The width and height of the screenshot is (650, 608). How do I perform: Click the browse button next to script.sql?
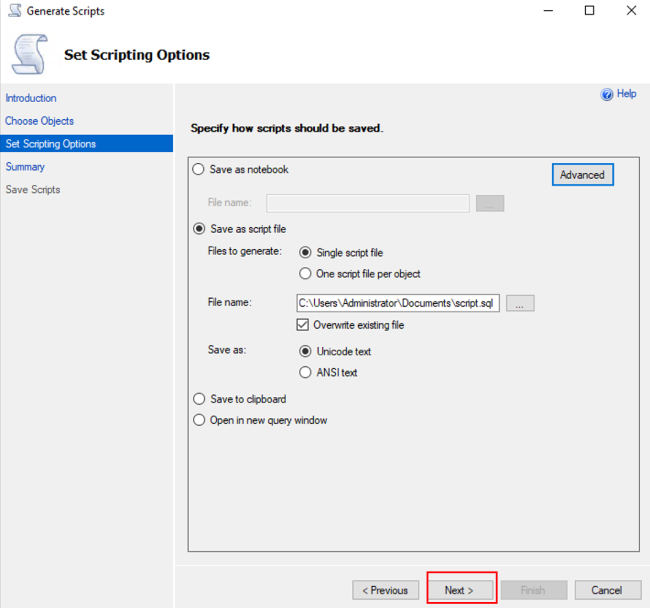(520, 303)
